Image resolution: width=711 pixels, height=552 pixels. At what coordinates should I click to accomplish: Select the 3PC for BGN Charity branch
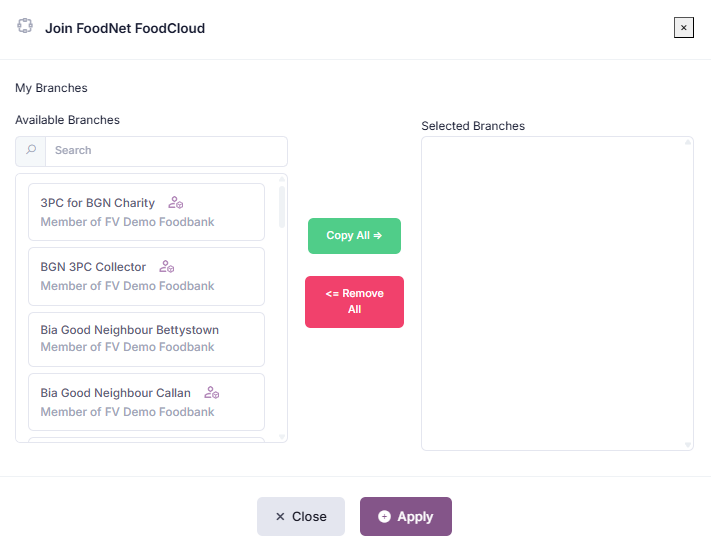[146, 212]
